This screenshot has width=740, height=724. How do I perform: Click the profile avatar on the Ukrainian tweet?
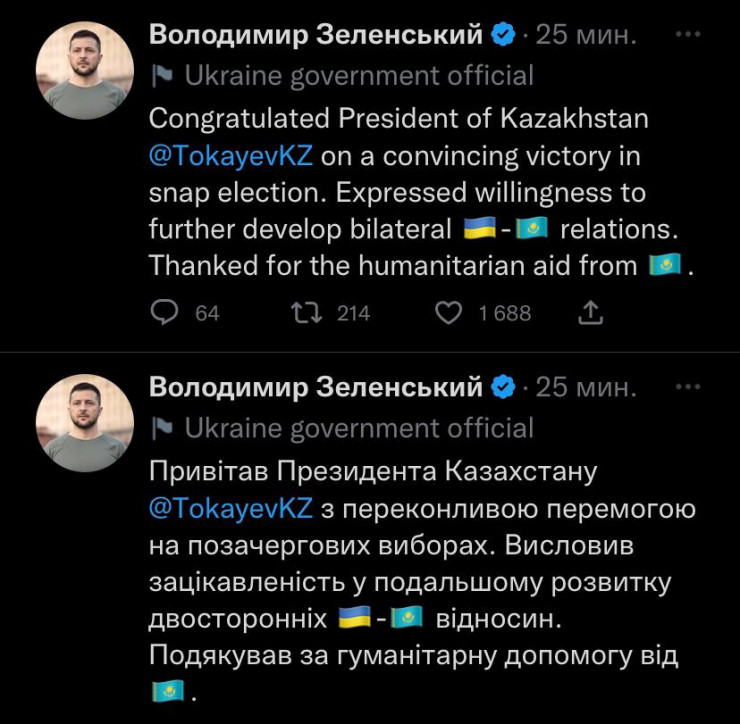85,423
